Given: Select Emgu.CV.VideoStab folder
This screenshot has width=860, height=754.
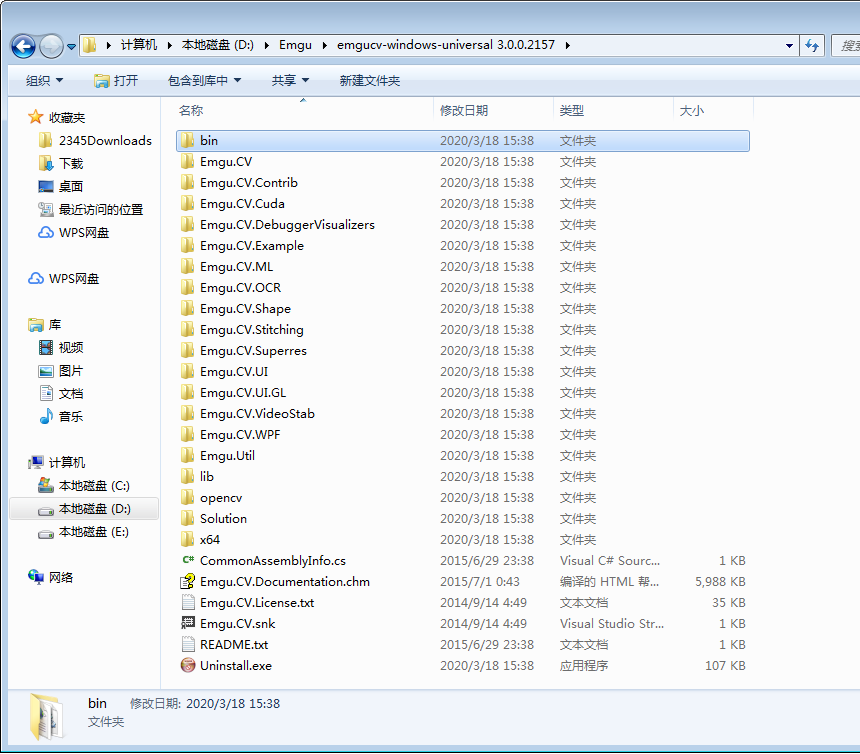Looking at the screenshot, I should pyautogui.click(x=257, y=413).
